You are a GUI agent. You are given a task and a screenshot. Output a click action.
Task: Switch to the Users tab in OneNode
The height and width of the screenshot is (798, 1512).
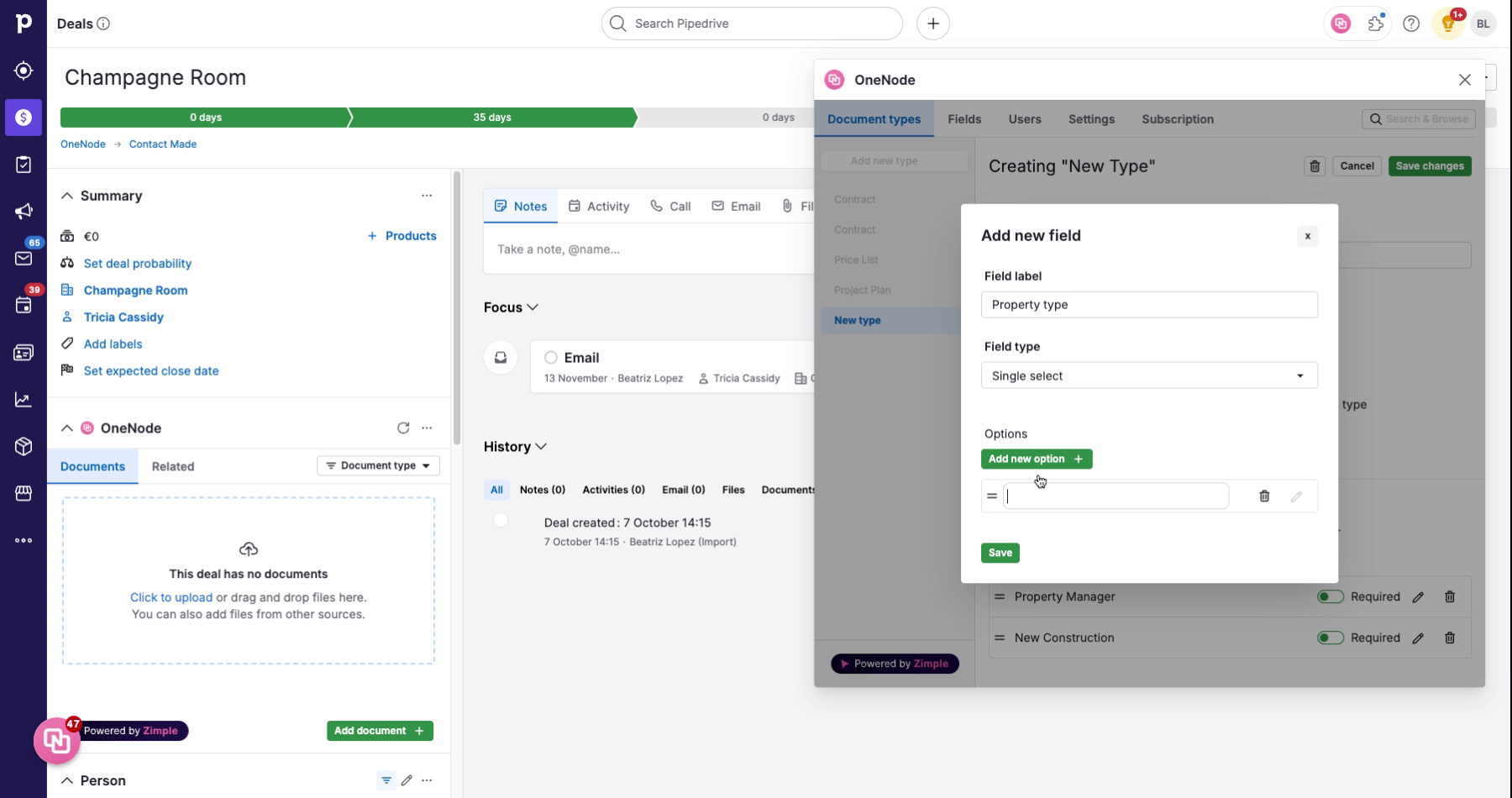point(1025,119)
